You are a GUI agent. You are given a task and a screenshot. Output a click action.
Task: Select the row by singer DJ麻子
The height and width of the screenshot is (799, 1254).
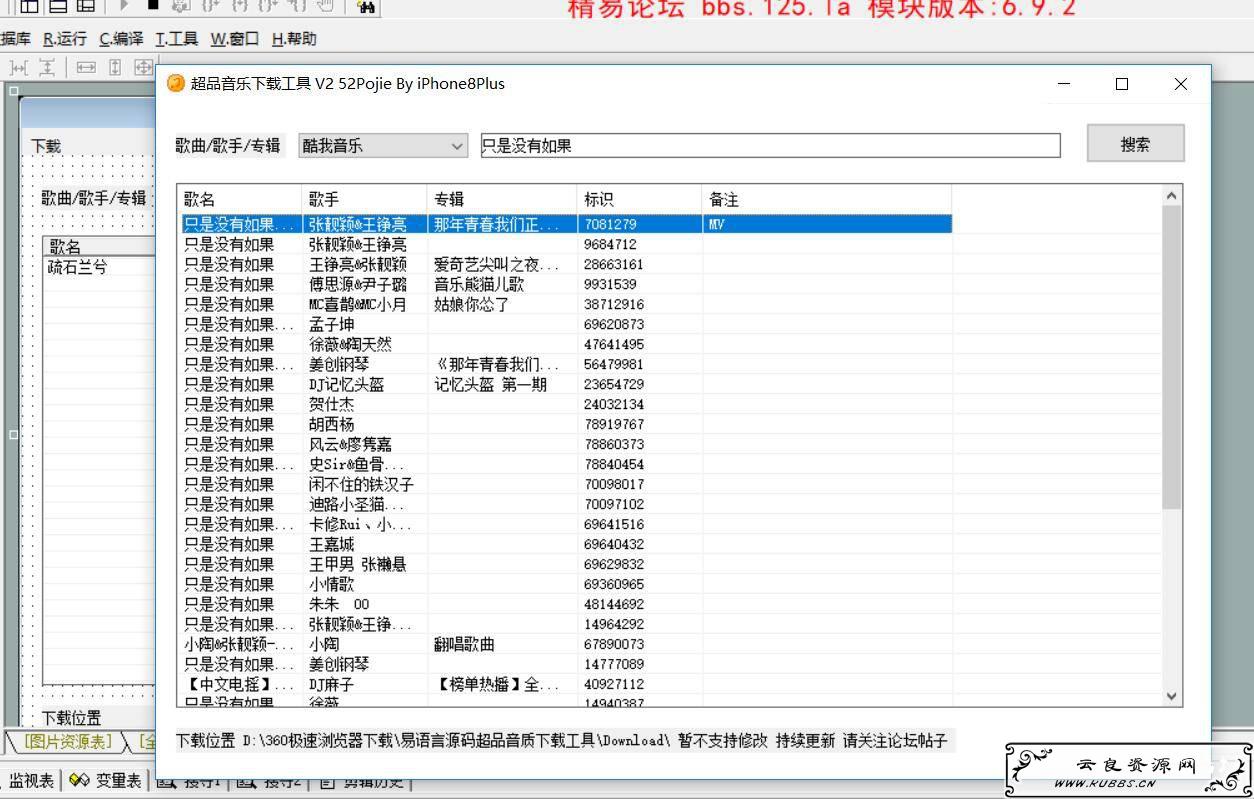[x=566, y=684]
